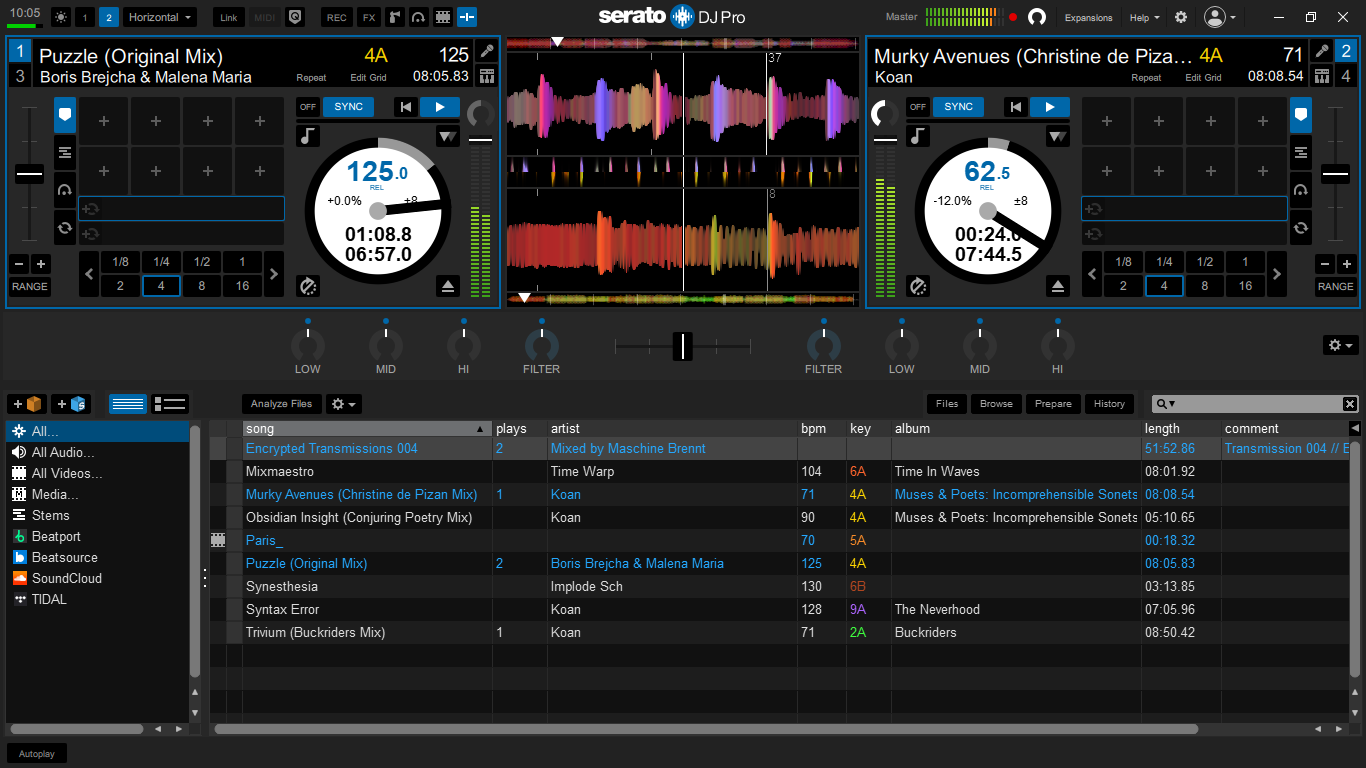This screenshot has width=1366, height=768.
Task: Click the Analyze Files button
Action: [281, 404]
